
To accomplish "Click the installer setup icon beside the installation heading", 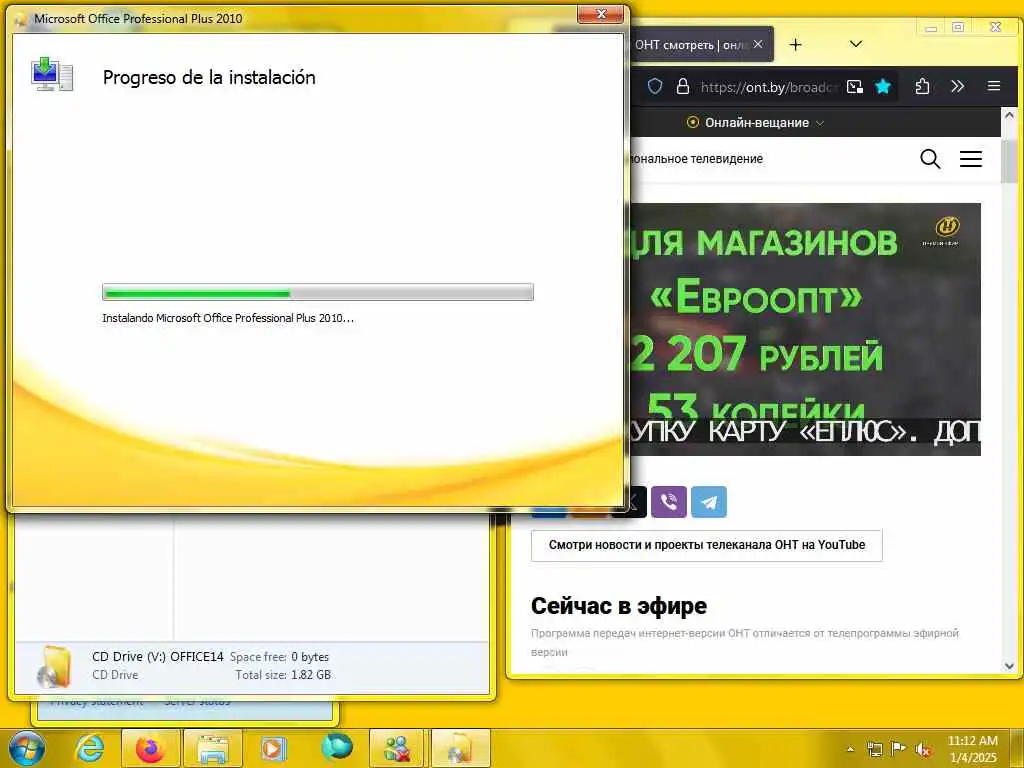I will 52,74.
